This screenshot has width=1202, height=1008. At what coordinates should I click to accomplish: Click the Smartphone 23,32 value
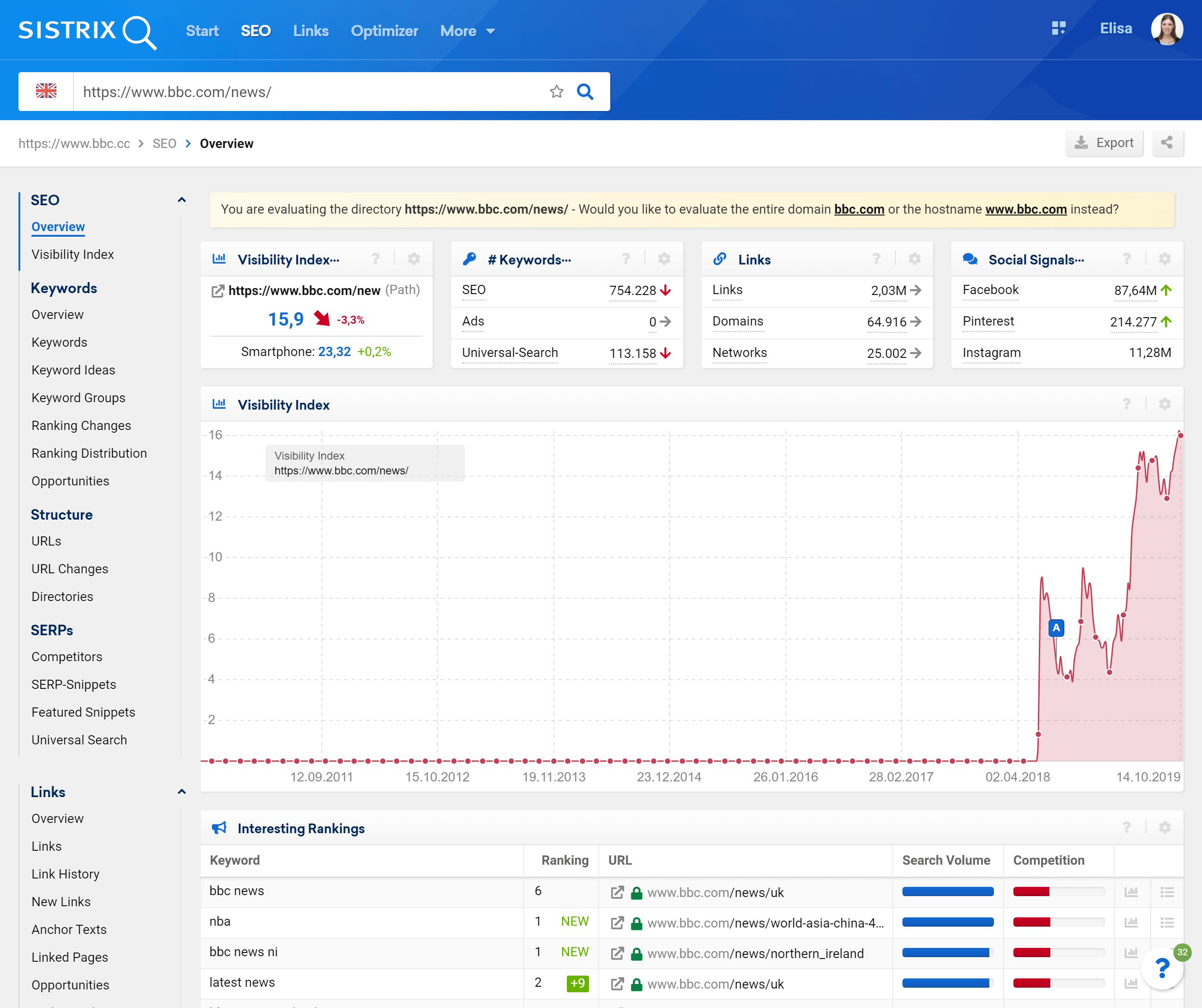[334, 351]
